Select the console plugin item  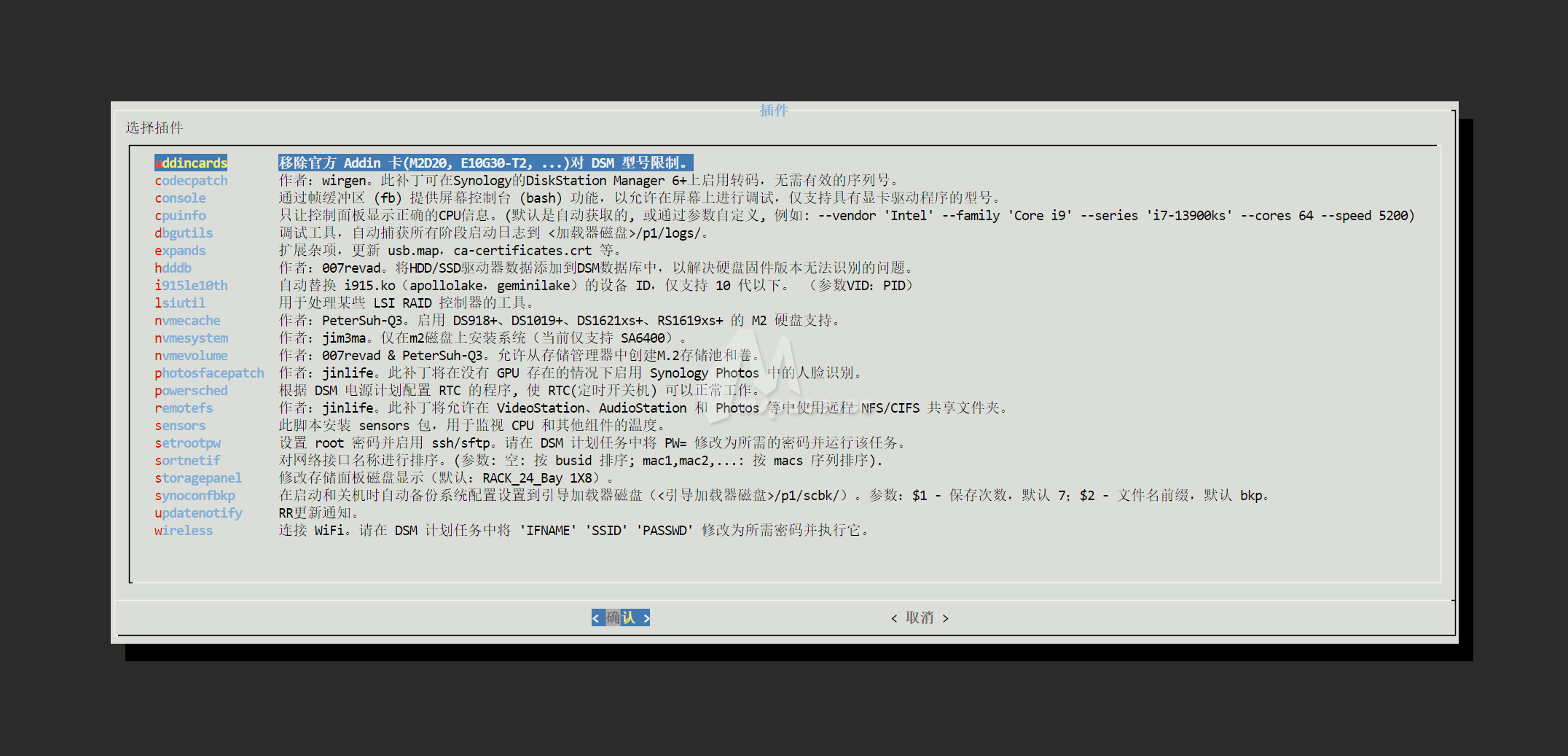[180, 198]
